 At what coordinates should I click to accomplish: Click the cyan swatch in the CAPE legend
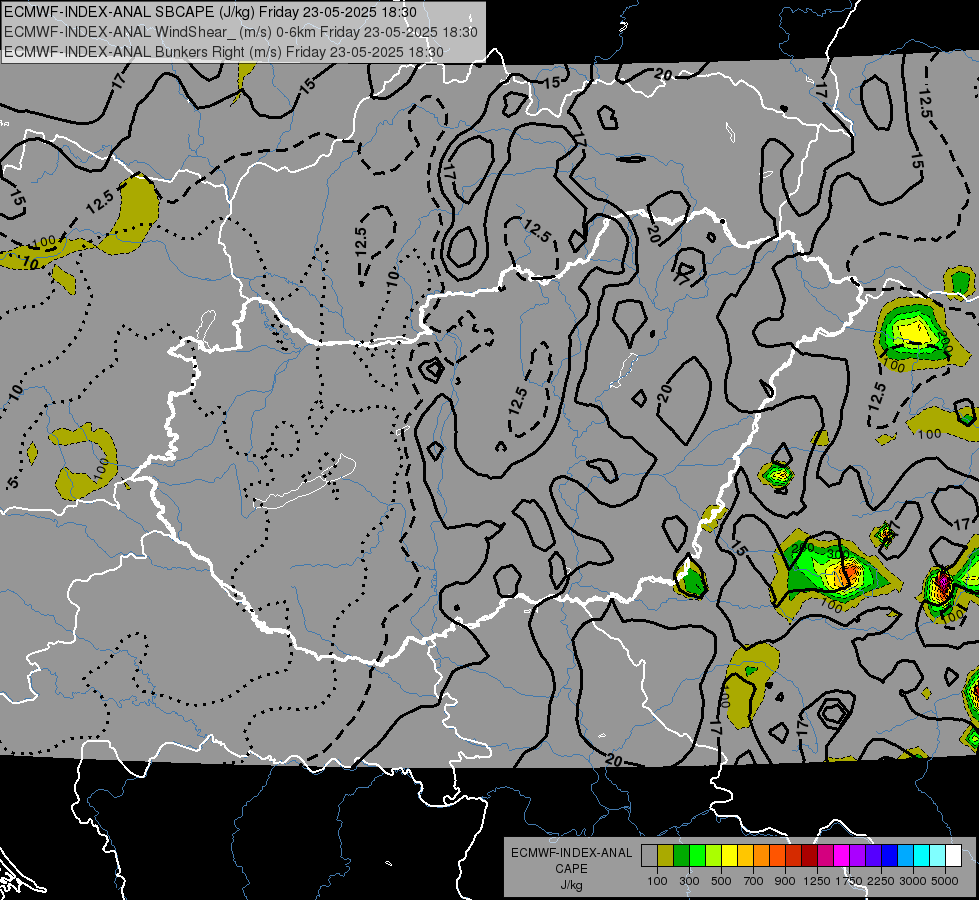coord(922,856)
